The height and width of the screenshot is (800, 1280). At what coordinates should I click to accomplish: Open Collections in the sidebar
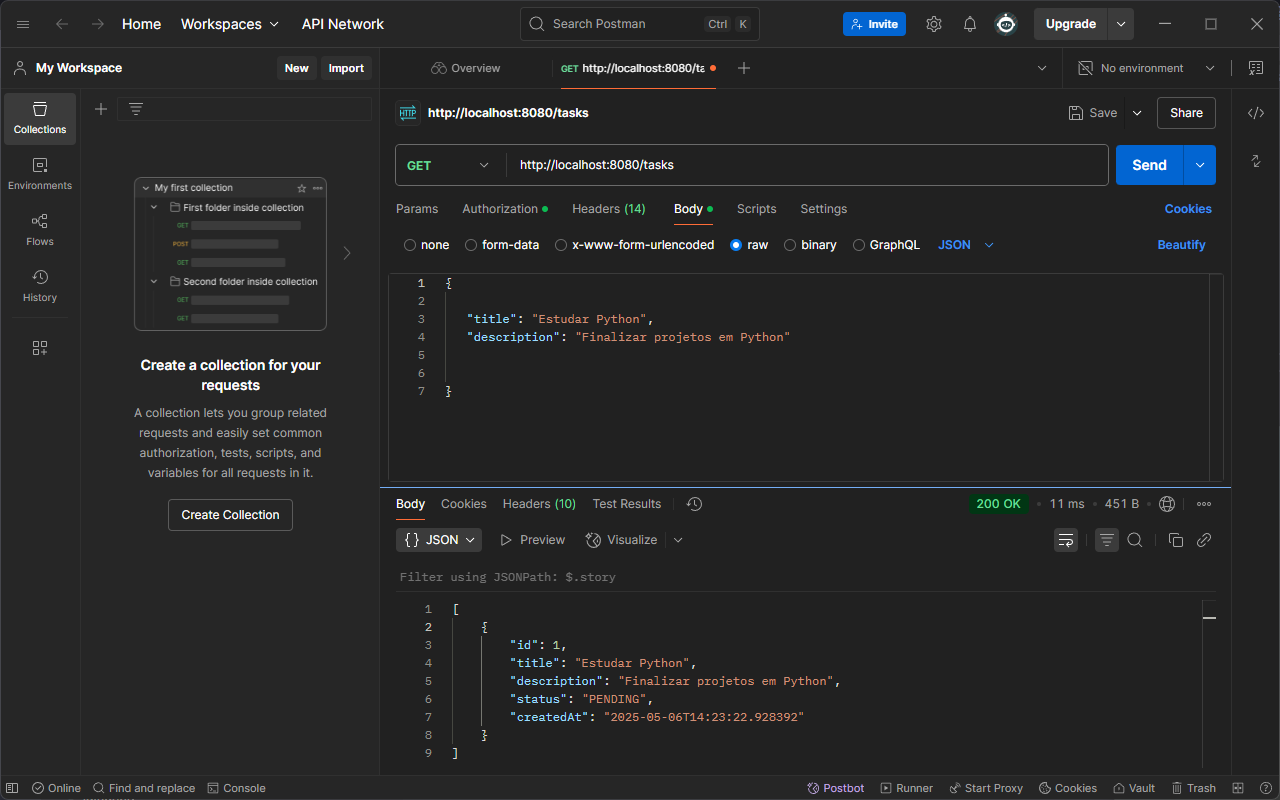40,118
